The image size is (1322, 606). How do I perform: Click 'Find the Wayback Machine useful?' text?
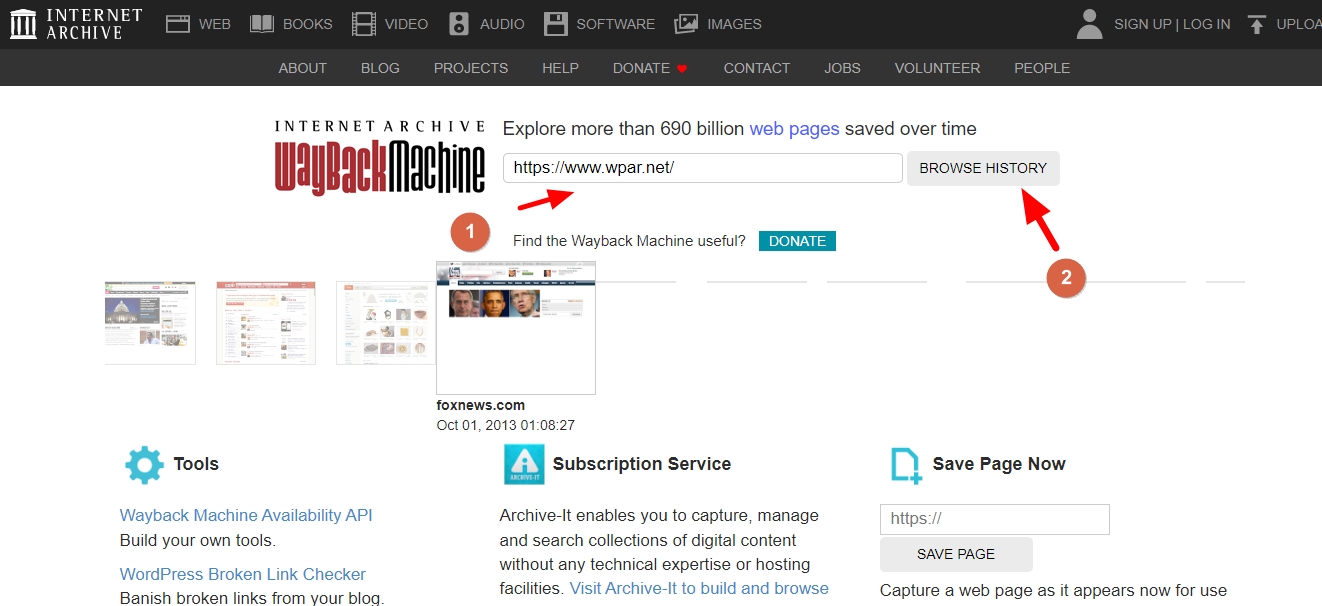pyautogui.click(x=629, y=241)
